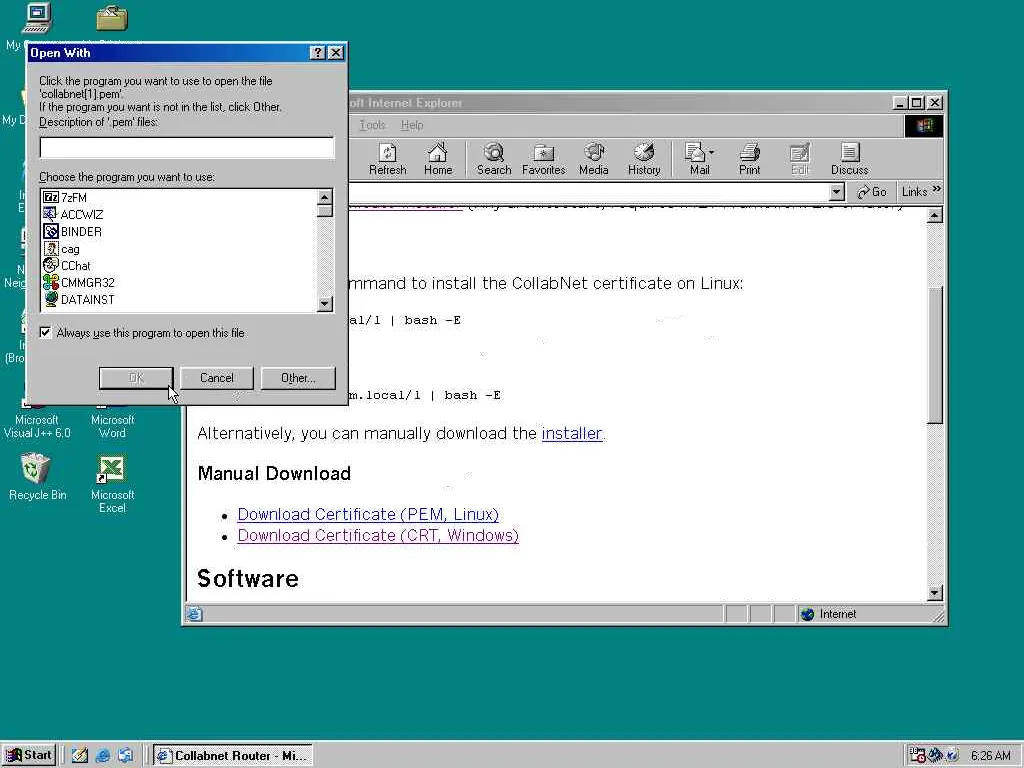Click the program list scroll down arrow
Image resolution: width=1024 pixels, height=768 pixels.
325,304
